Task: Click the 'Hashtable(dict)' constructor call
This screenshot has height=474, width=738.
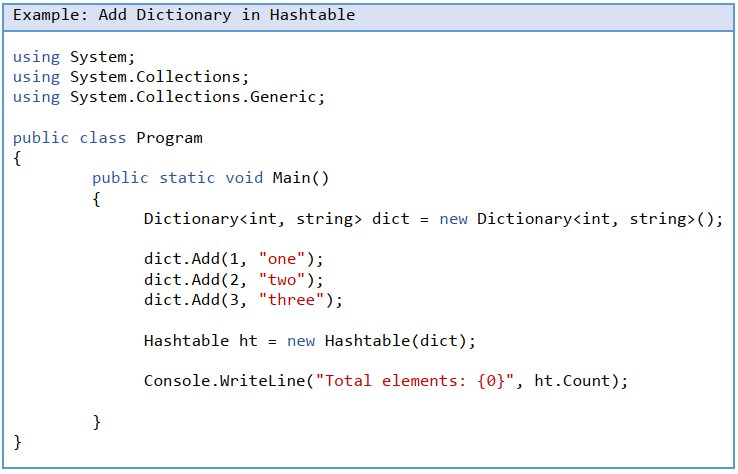Action: pyautogui.click(x=396, y=341)
